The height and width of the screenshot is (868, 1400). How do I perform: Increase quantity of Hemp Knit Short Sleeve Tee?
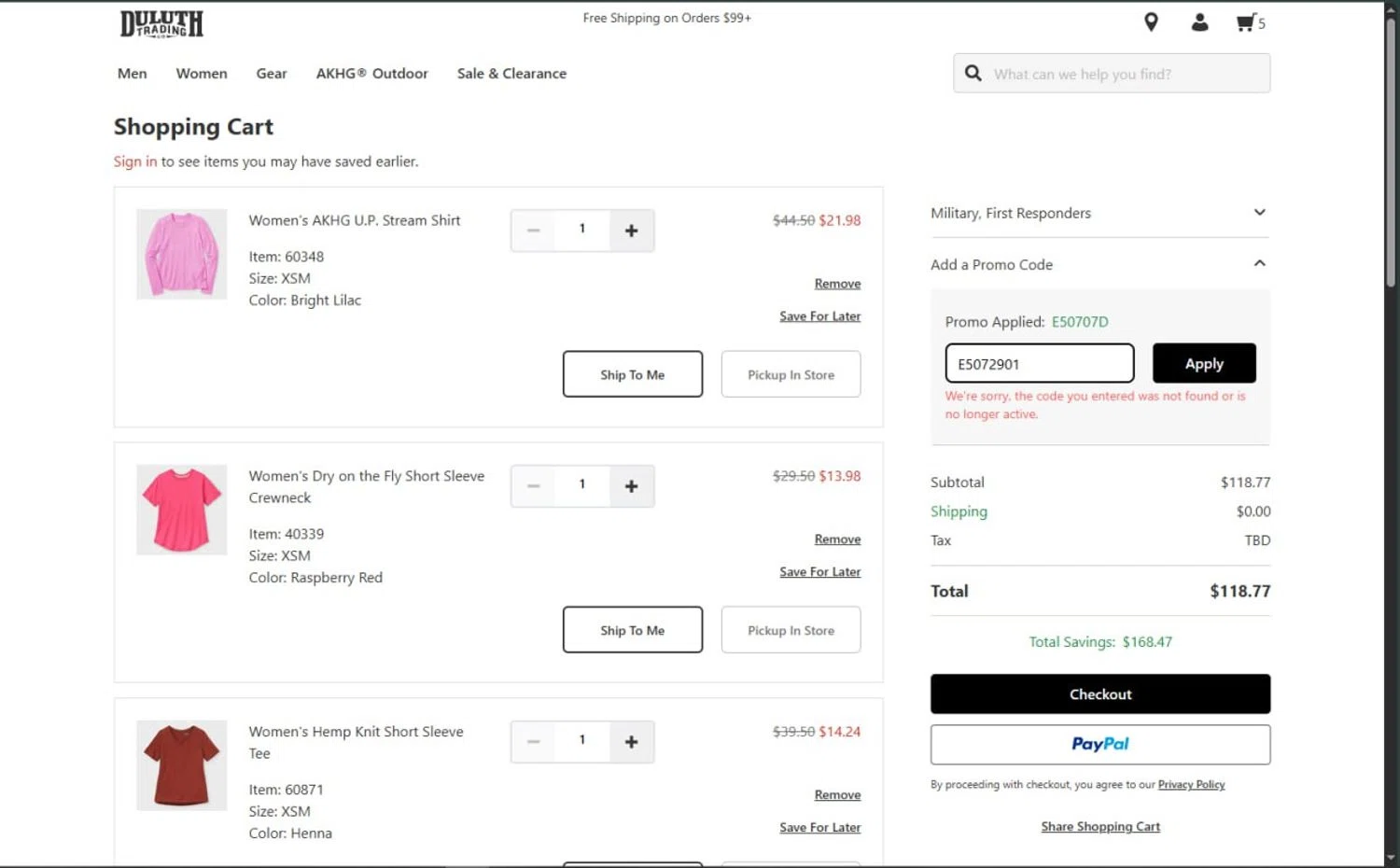(x=631, y=742)
